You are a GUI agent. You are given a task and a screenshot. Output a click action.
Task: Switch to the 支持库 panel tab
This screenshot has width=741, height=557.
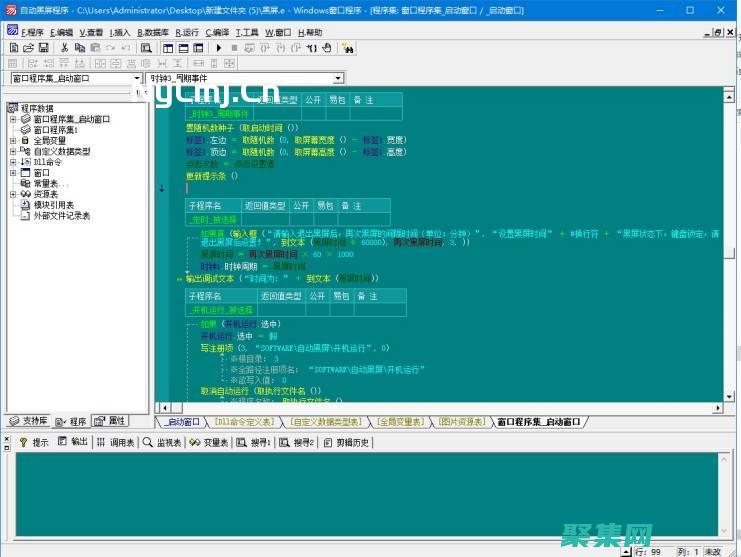point(28,421)
